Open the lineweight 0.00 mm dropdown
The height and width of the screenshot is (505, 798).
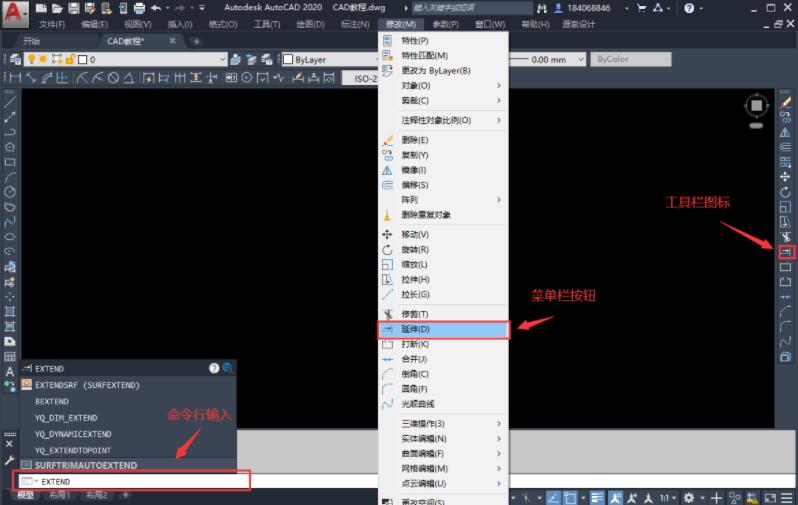[x=580, y=60]
